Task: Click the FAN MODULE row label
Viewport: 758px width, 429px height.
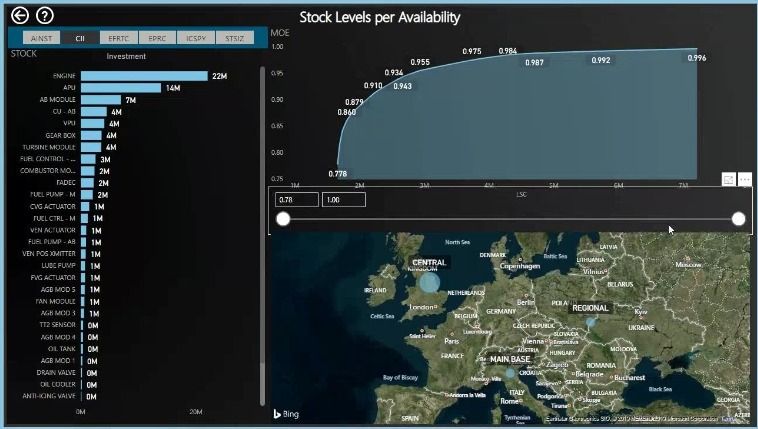Action: 56,301
